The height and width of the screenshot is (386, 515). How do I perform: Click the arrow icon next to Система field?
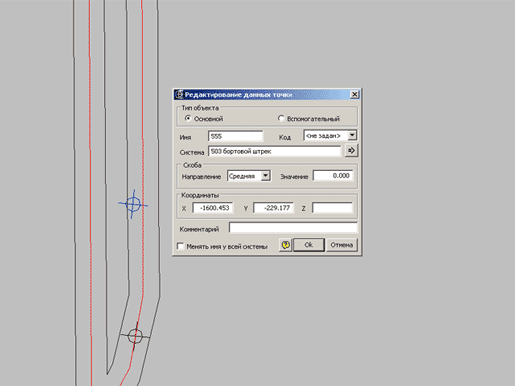(x=351, y=151)
